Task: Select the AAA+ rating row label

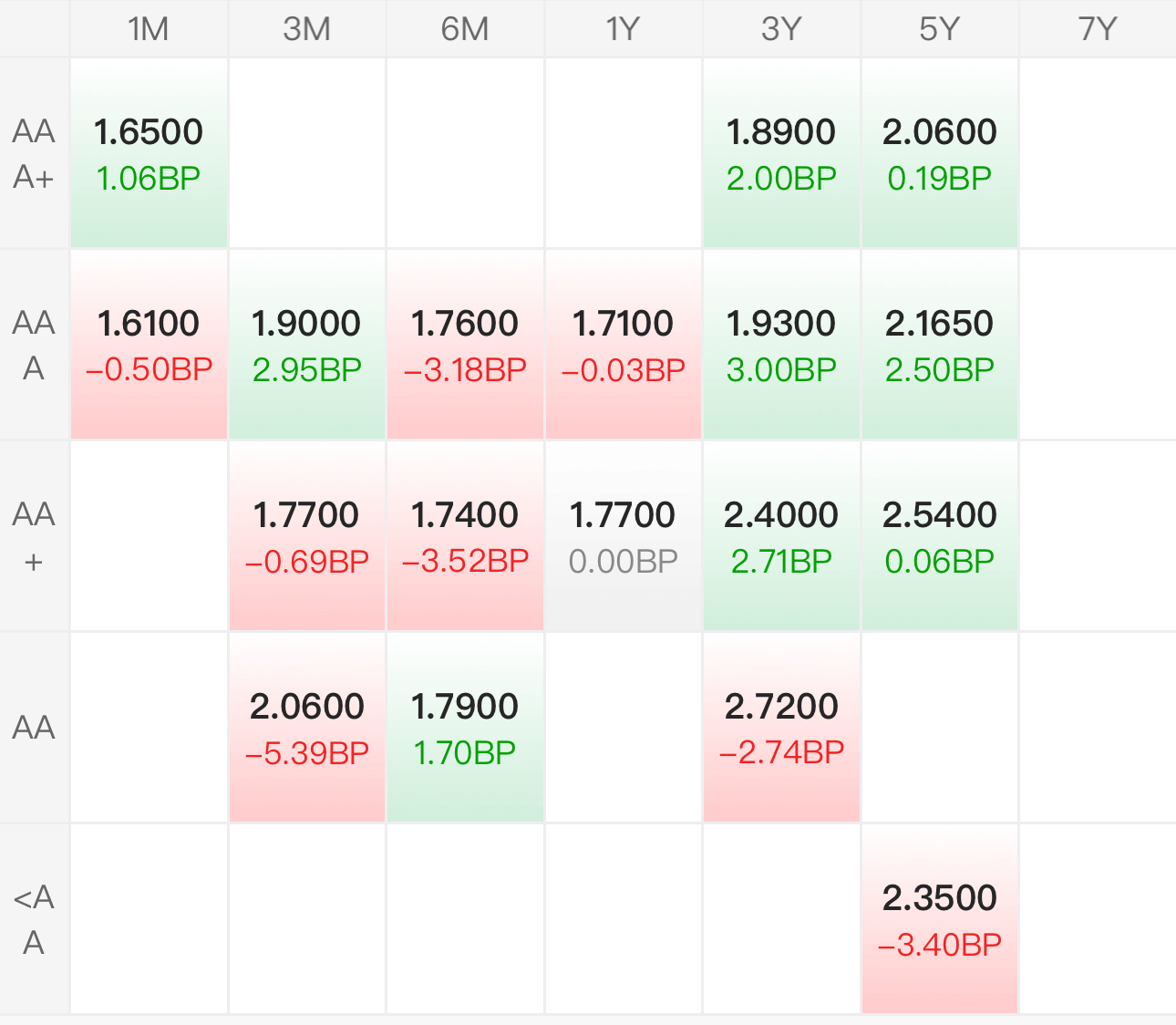Action: [x=34, y=153]
